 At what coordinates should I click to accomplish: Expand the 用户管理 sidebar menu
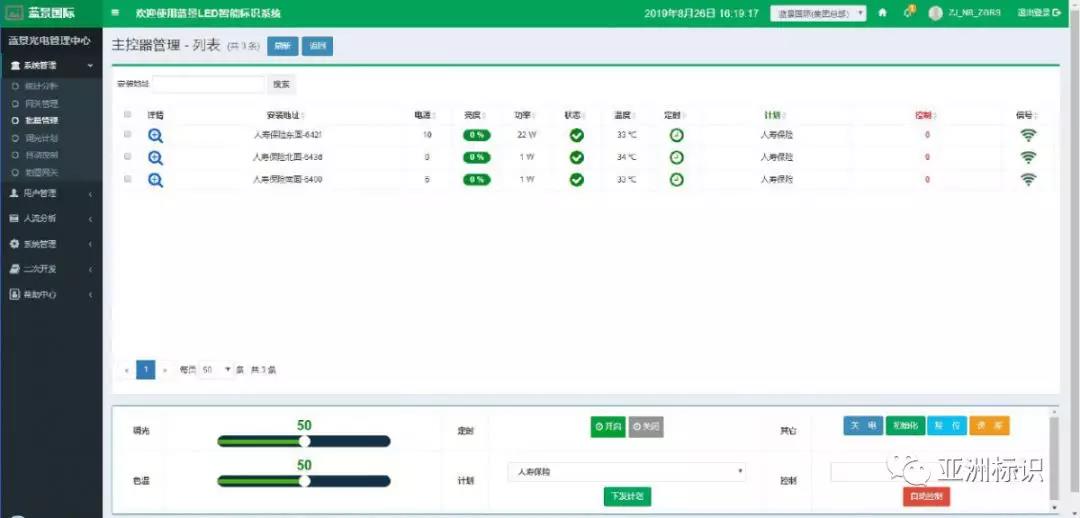pos(50,193)
